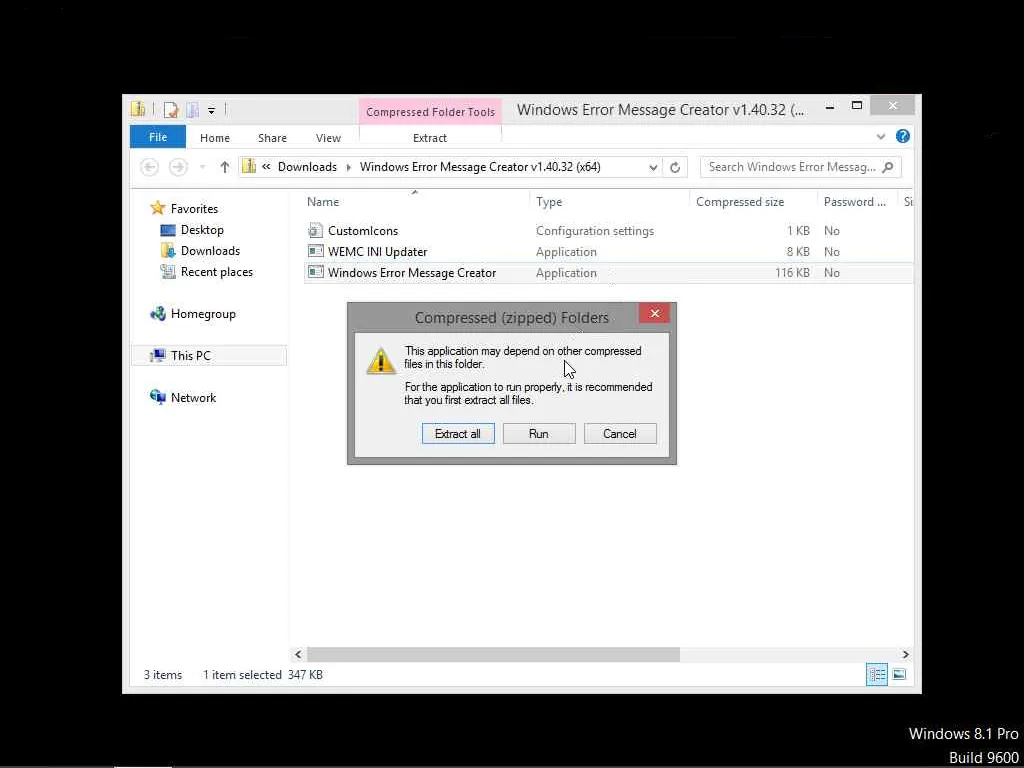Maximize the Explorer window
The image size is (1024, 768).
[x=857, y=106]
